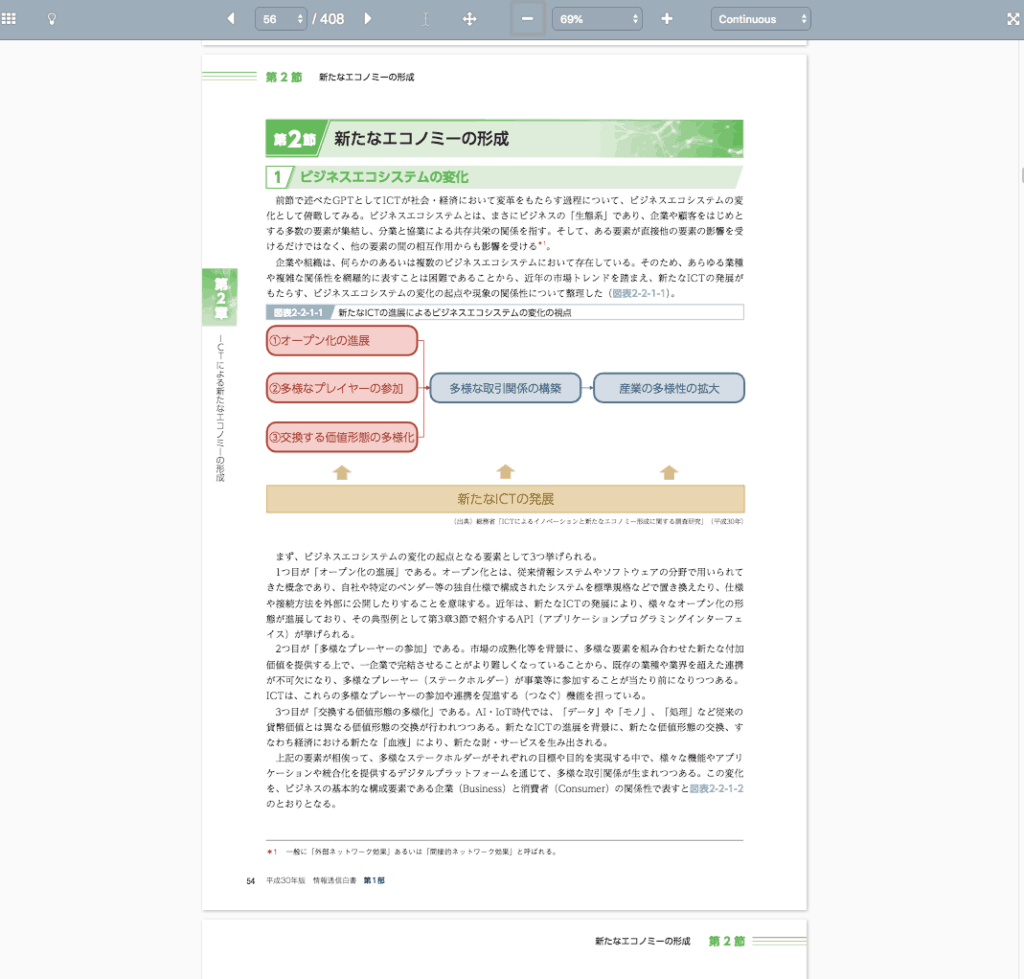Click the figure caption label 図表2-2-1-1
Image resolution: width=1024 pixels, height=979 pixels.
click(x=298, y=313)
